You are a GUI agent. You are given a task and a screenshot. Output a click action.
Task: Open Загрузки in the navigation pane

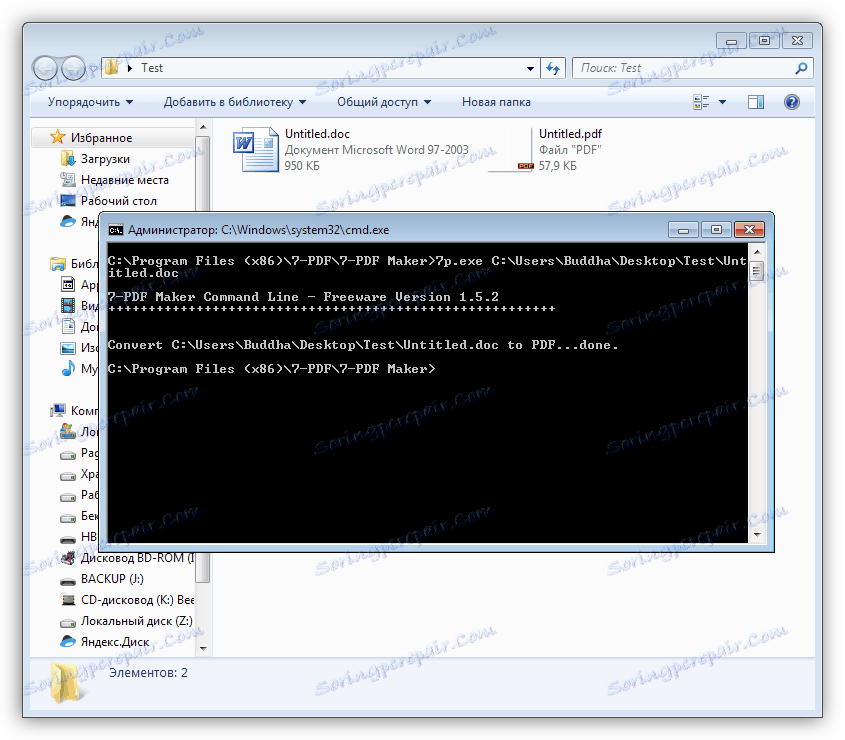tap(105, 159)
